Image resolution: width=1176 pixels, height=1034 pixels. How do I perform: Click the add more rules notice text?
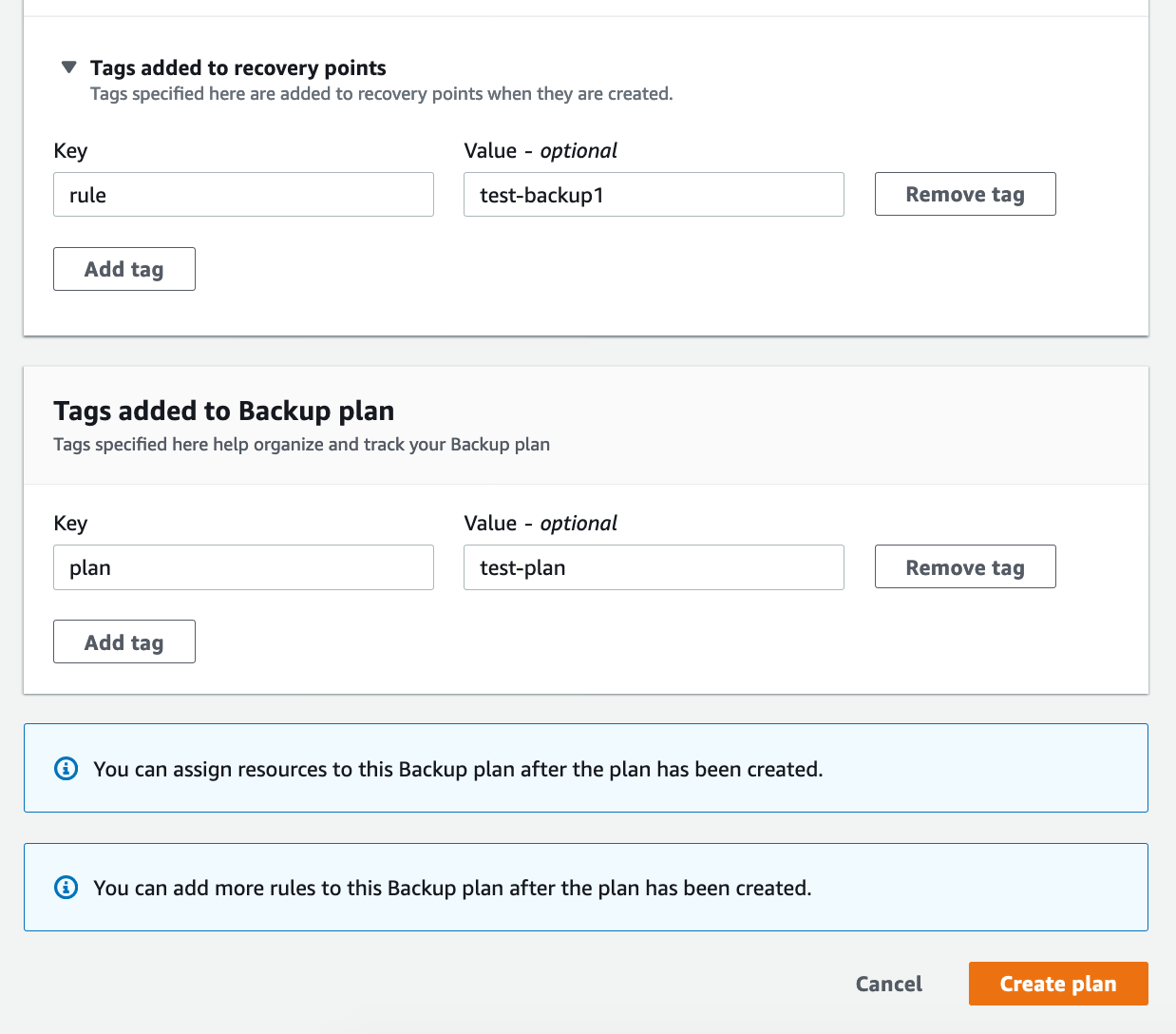click(x=452, y=888)
